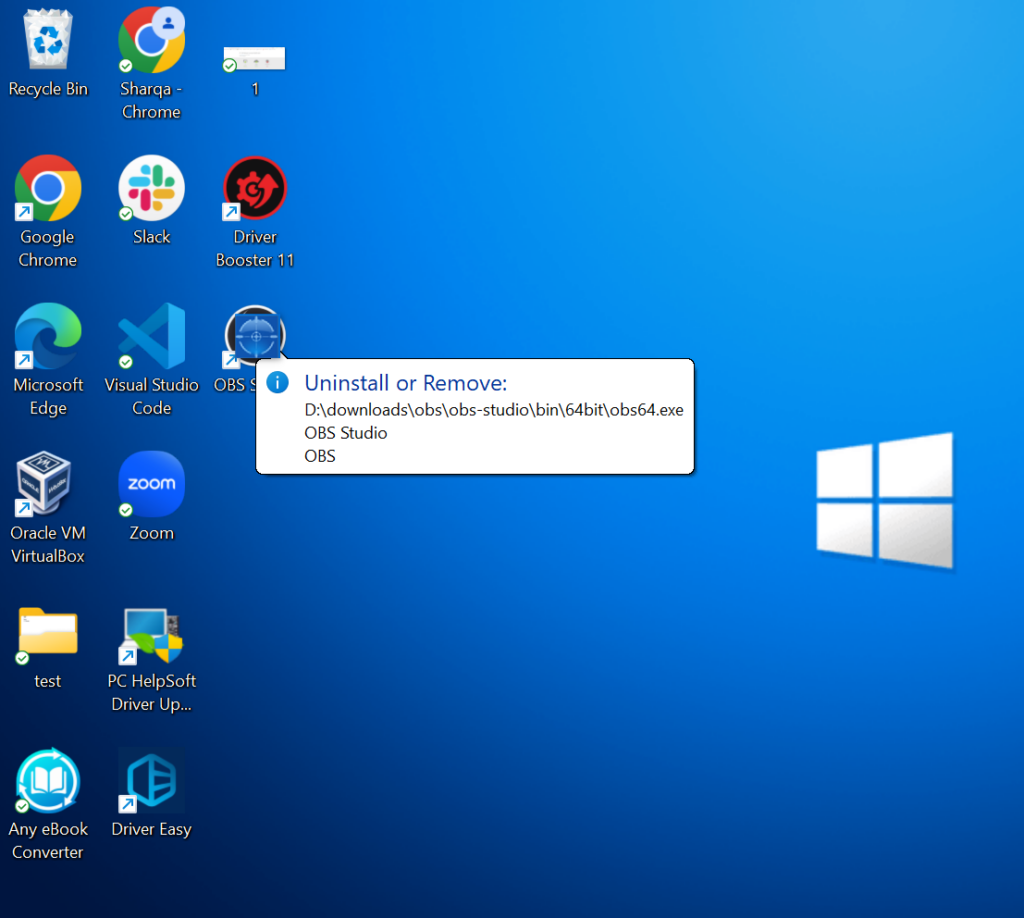This screenshot has height=918, width=1024.
Task: Click the obs64.exe file path text
Action: coord(494,410)
